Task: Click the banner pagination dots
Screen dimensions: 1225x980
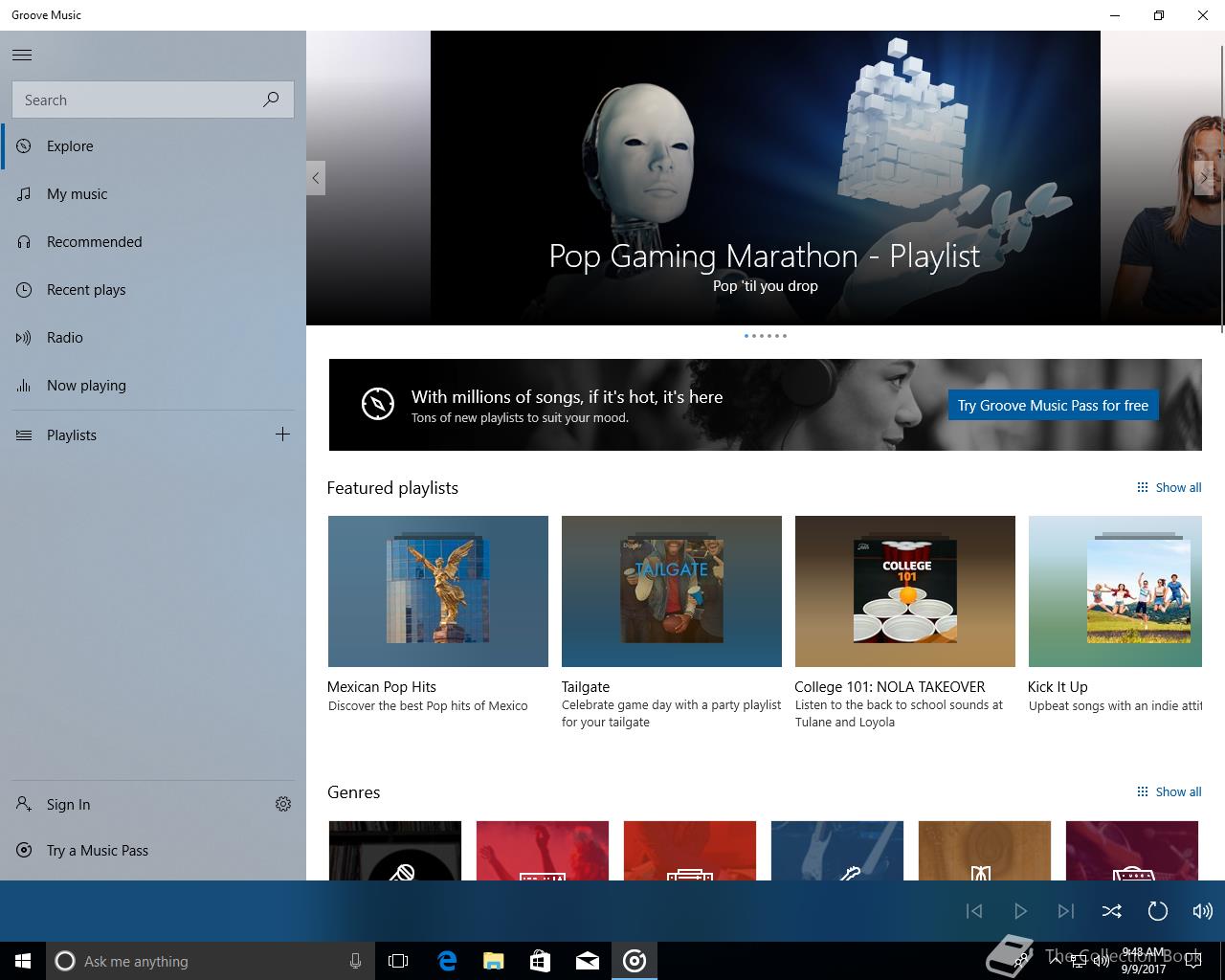Action: pyautogui.click(x=766, y=336)
